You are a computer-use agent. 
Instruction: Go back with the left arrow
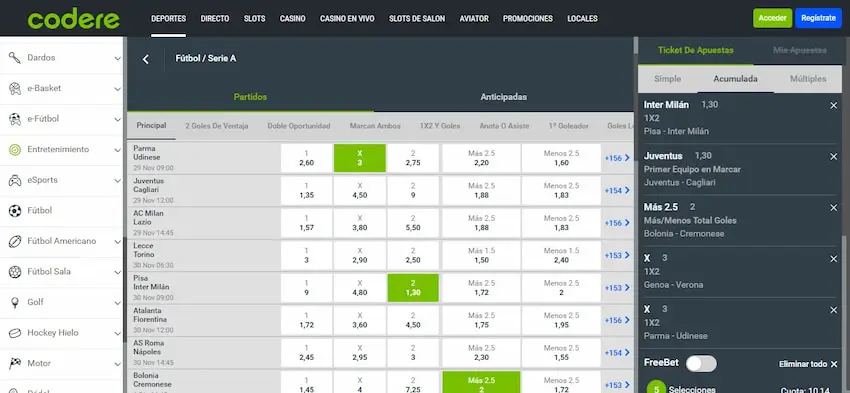click(145, 59)
